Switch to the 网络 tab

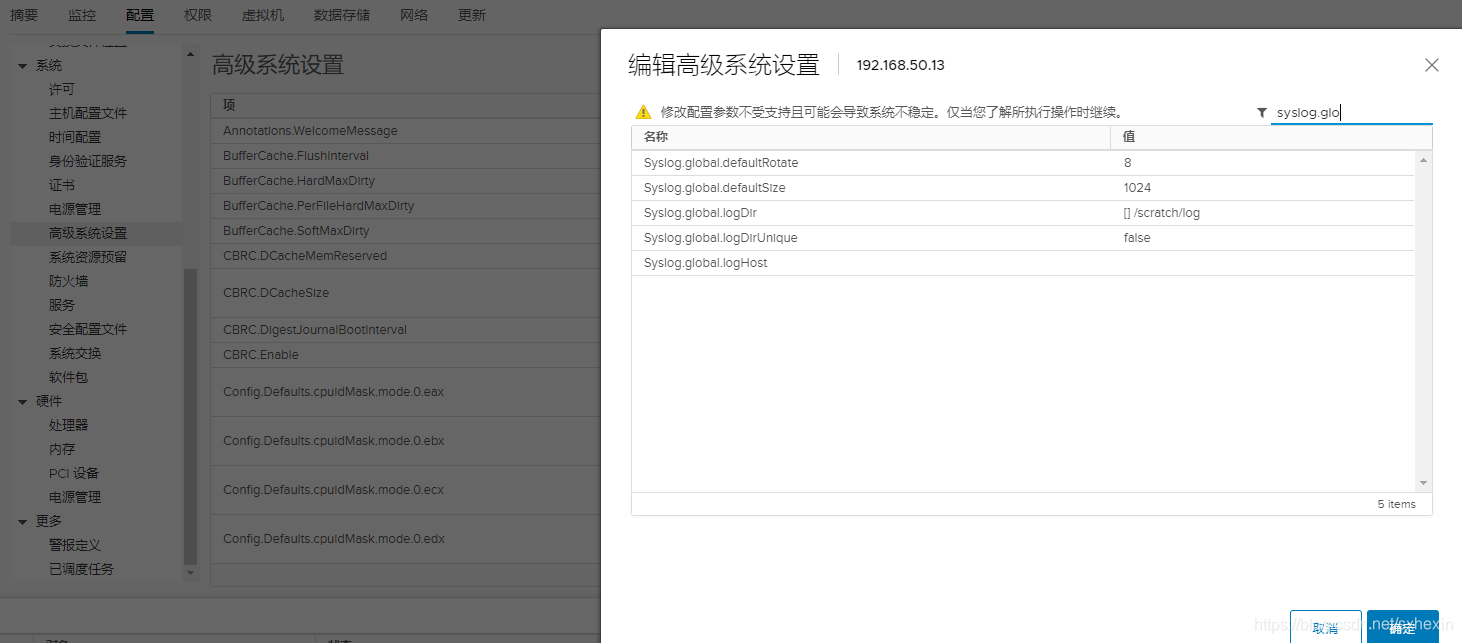point(414,15)
